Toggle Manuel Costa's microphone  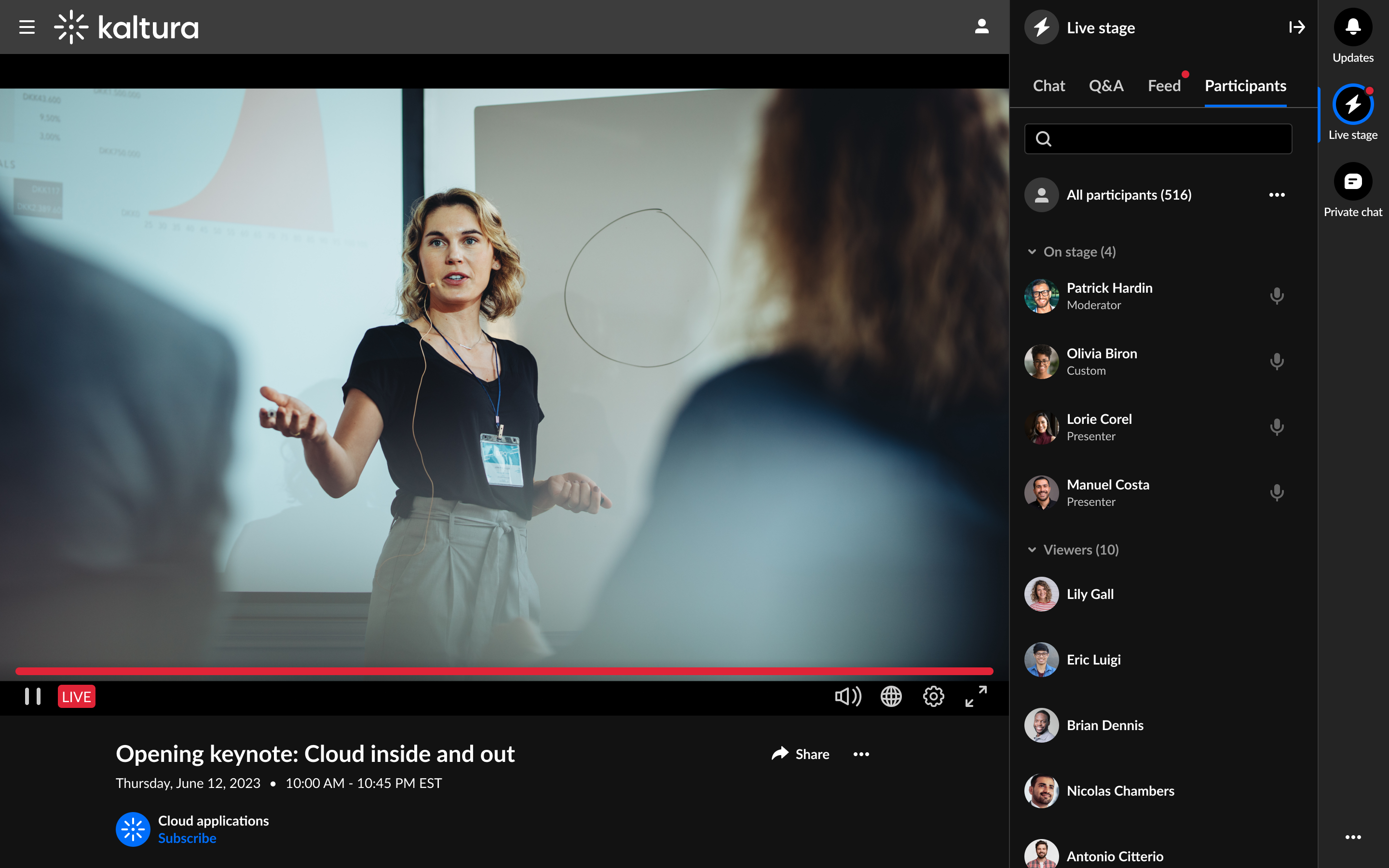coord(1277,492)
